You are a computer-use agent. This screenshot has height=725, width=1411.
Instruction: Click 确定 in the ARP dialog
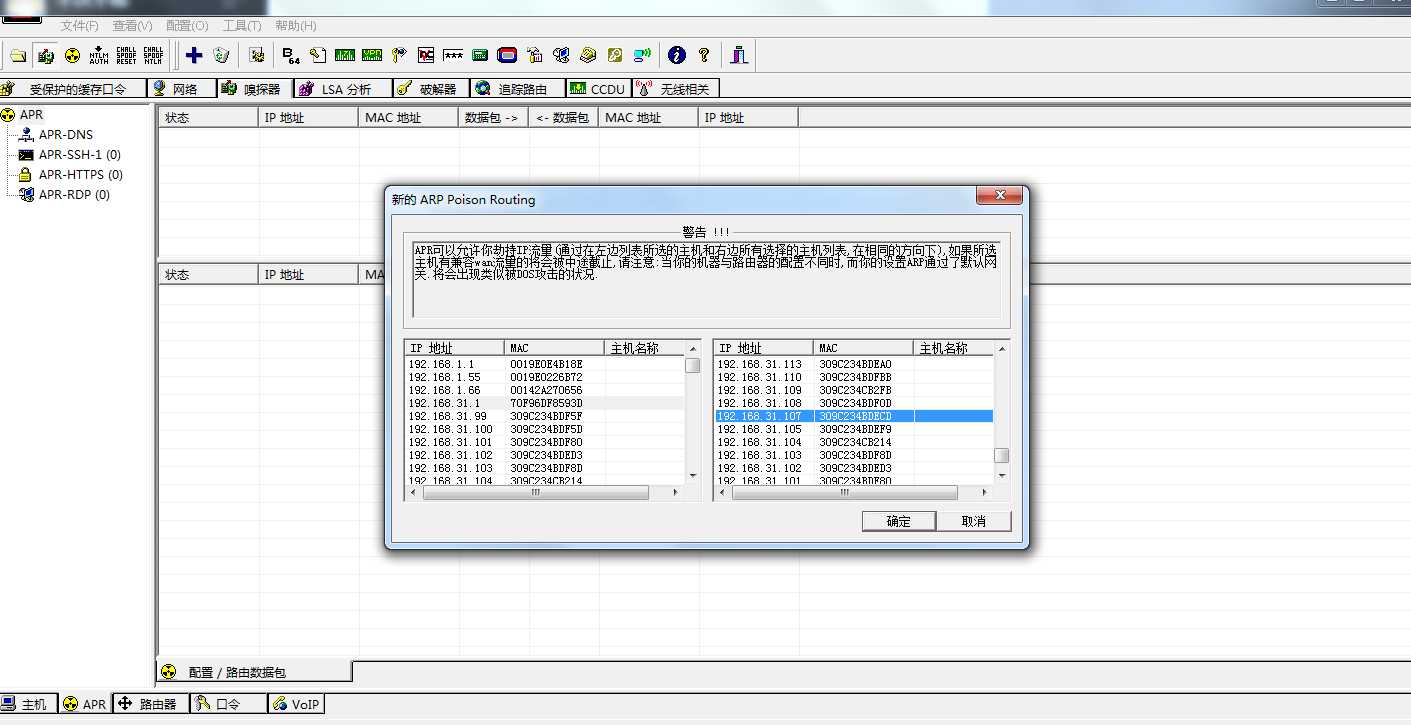click(899, 521)
